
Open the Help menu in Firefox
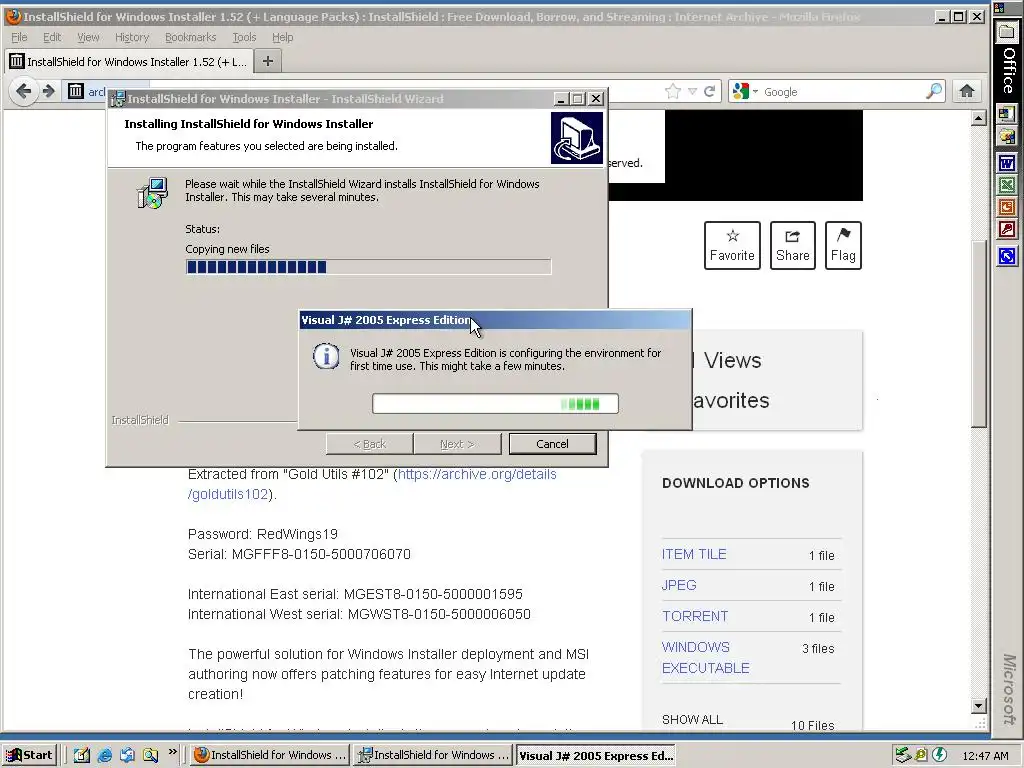(282, 37)
